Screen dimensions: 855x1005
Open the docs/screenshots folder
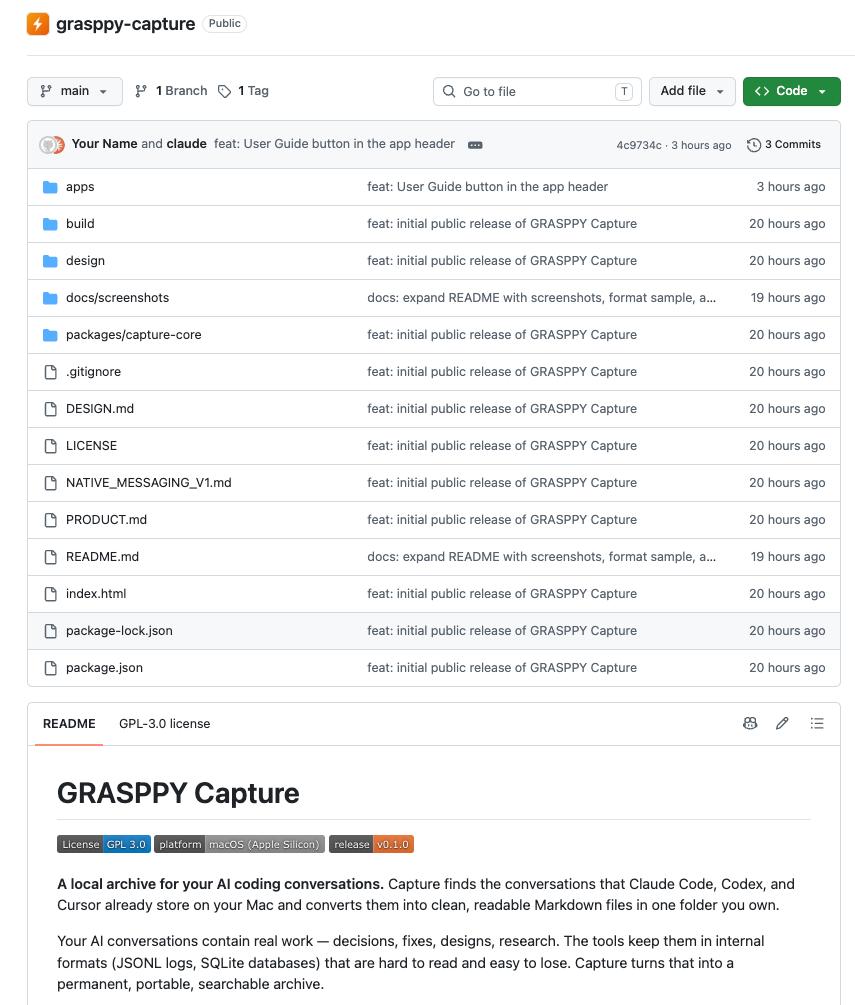pyautogui.click(x=117, y=298)
